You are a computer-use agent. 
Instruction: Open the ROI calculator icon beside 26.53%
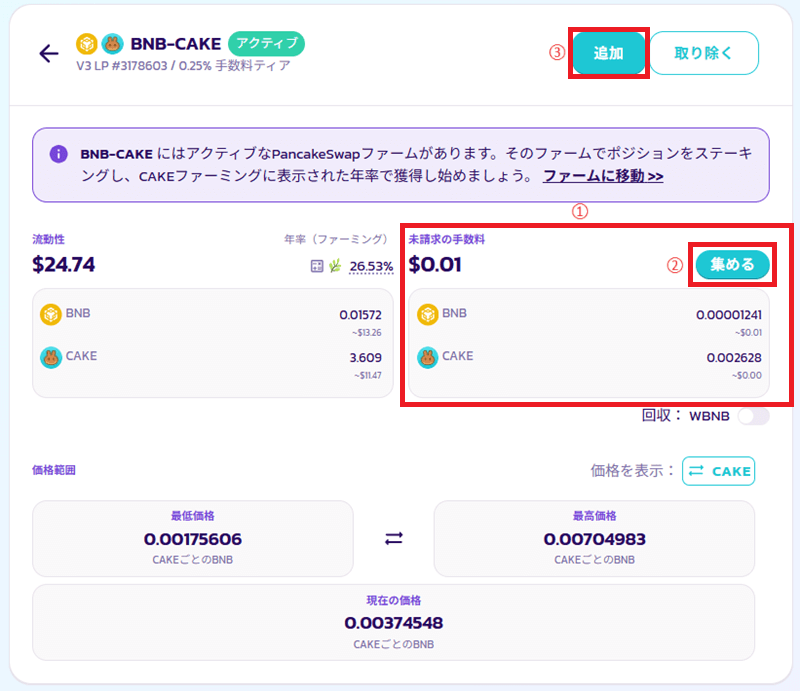point(317,266)
